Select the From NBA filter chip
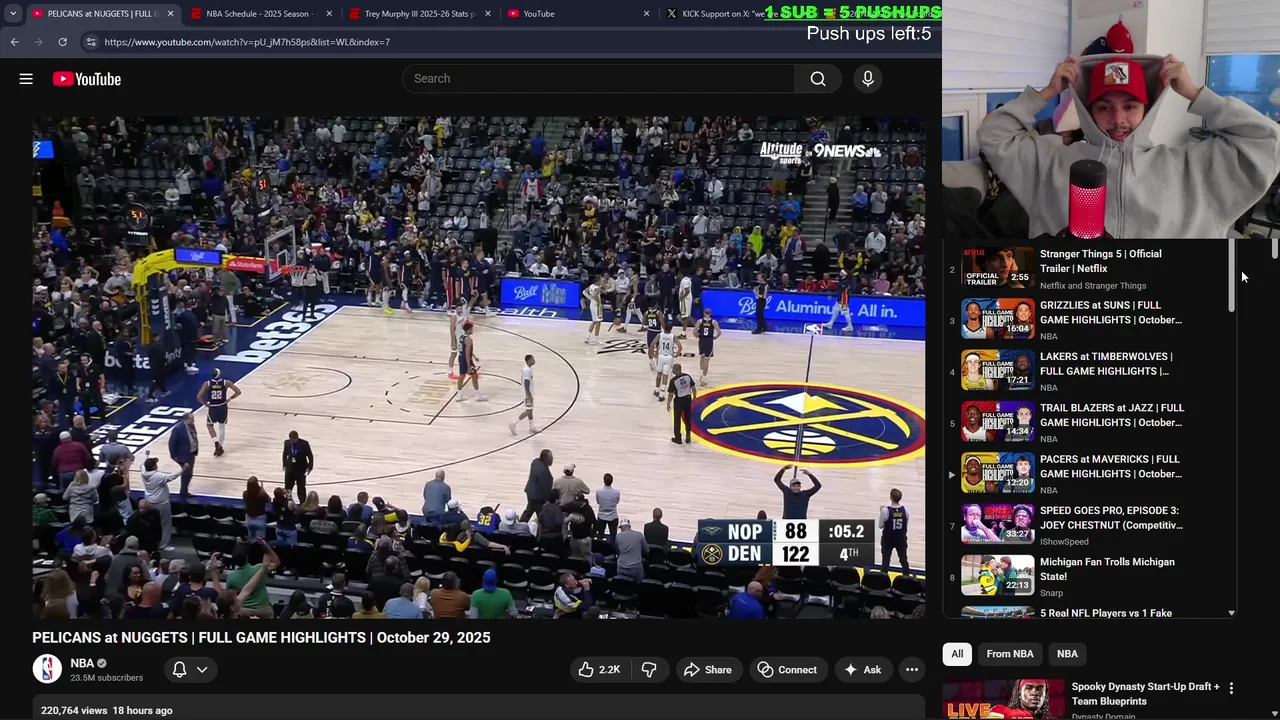Image resolution: width=1280 pixels, height=720 pixels. point(1010,654)
